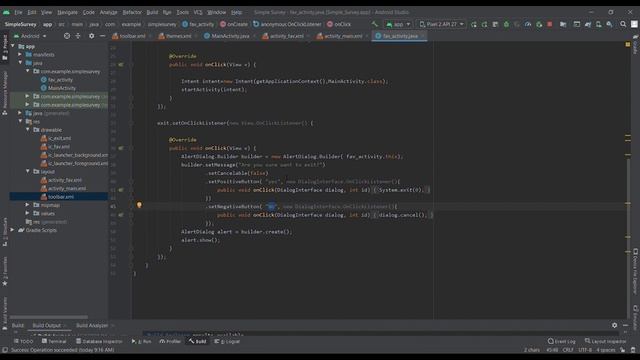This screenshot has width=640, height=360.
Task: Click the Attach Debugger to Android Process icon
Action: [x=539, y=24]
